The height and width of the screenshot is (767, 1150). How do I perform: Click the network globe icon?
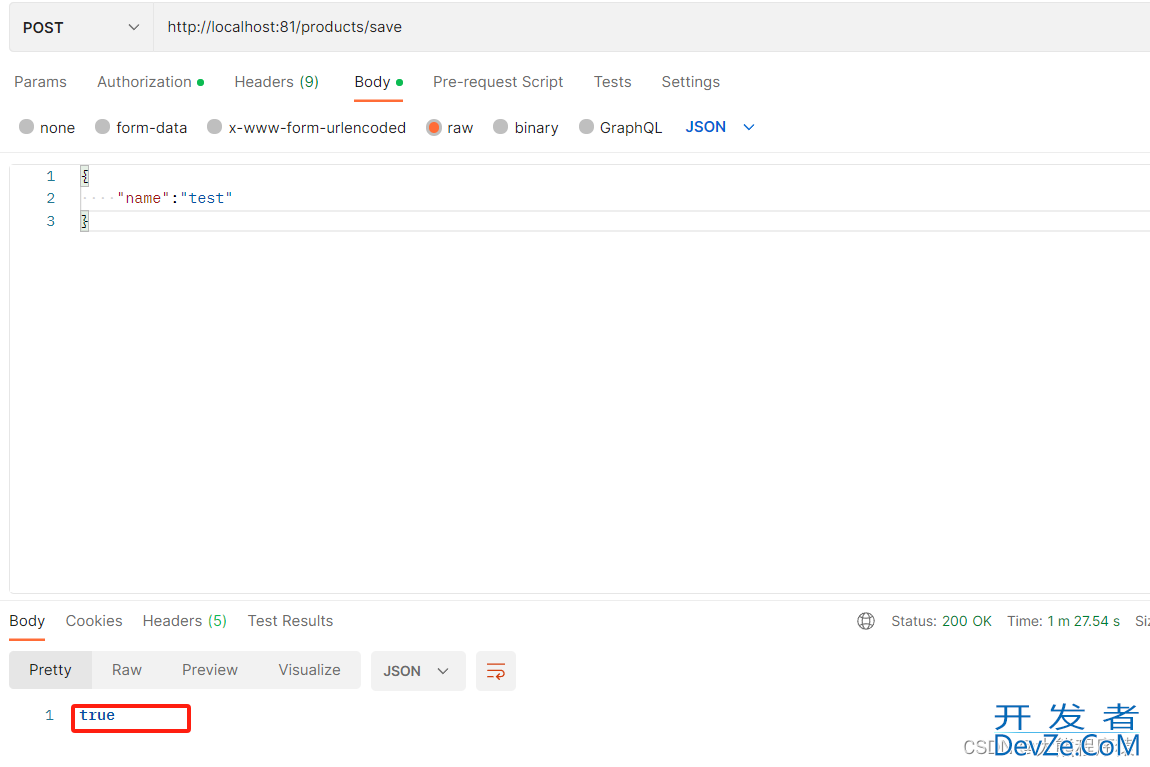click(x=865, y=621)
